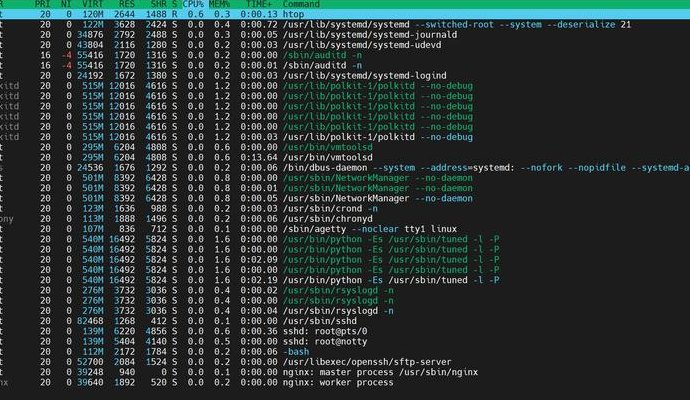
Task: Choose the systemd-logind process row
Action: pos(345,76)
